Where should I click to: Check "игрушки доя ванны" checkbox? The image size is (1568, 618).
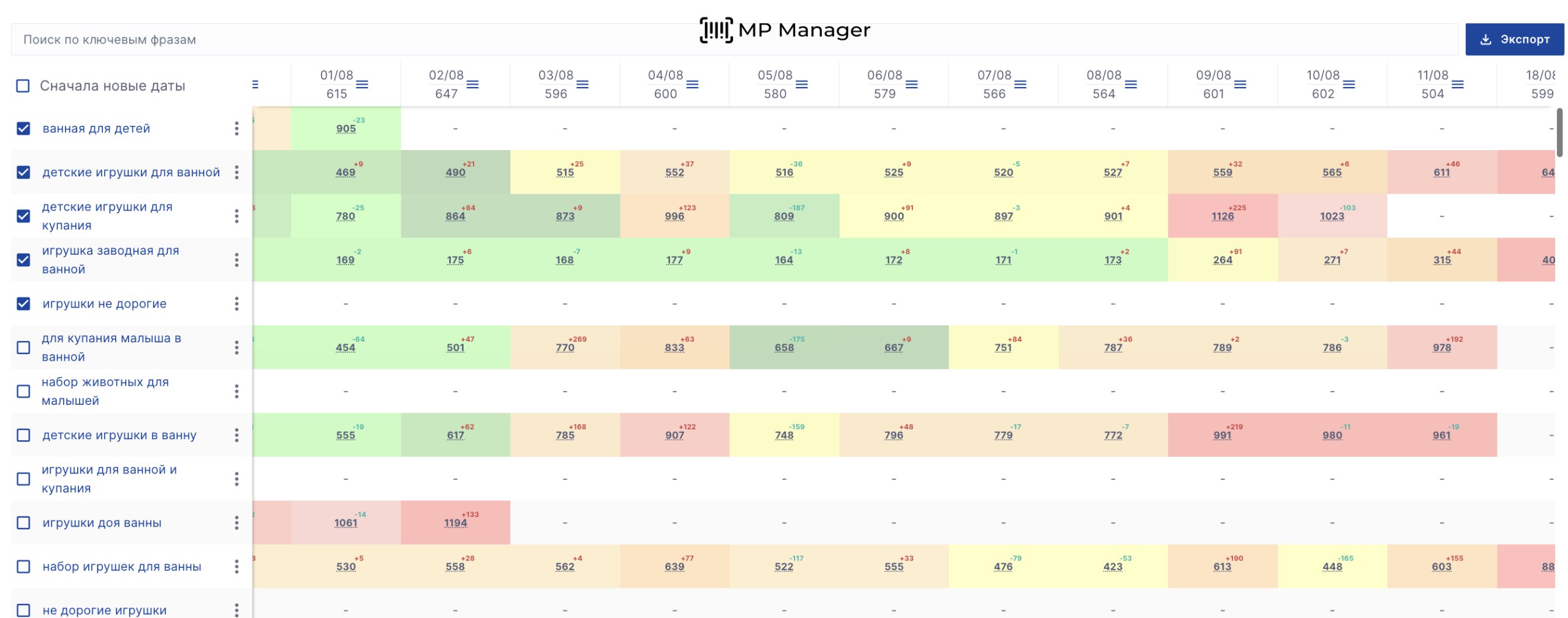pyautogui.click(x=23, y=523)
